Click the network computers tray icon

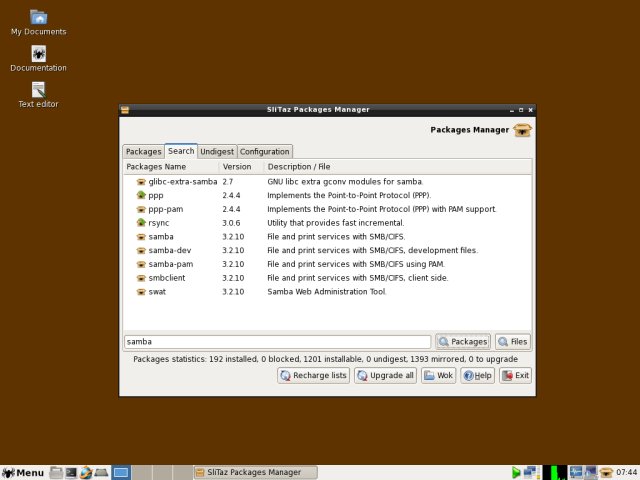pos(531,473)
